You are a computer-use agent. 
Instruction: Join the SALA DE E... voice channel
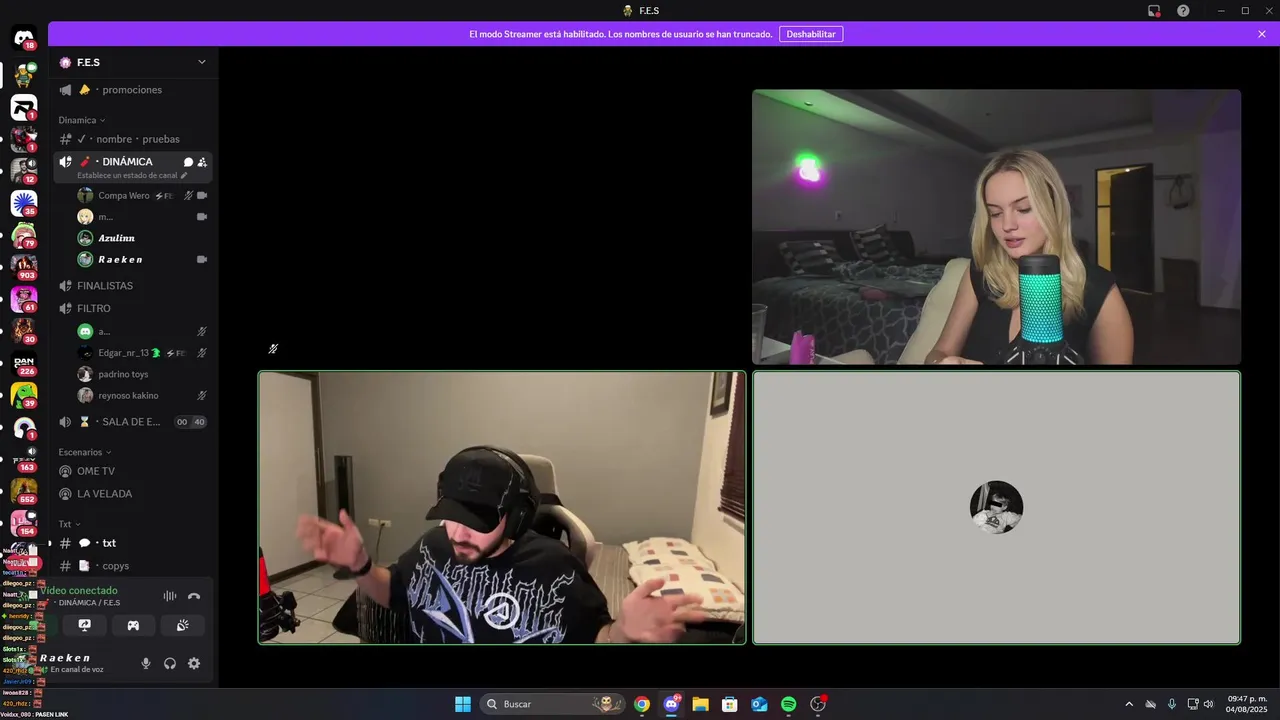point(132,422)
